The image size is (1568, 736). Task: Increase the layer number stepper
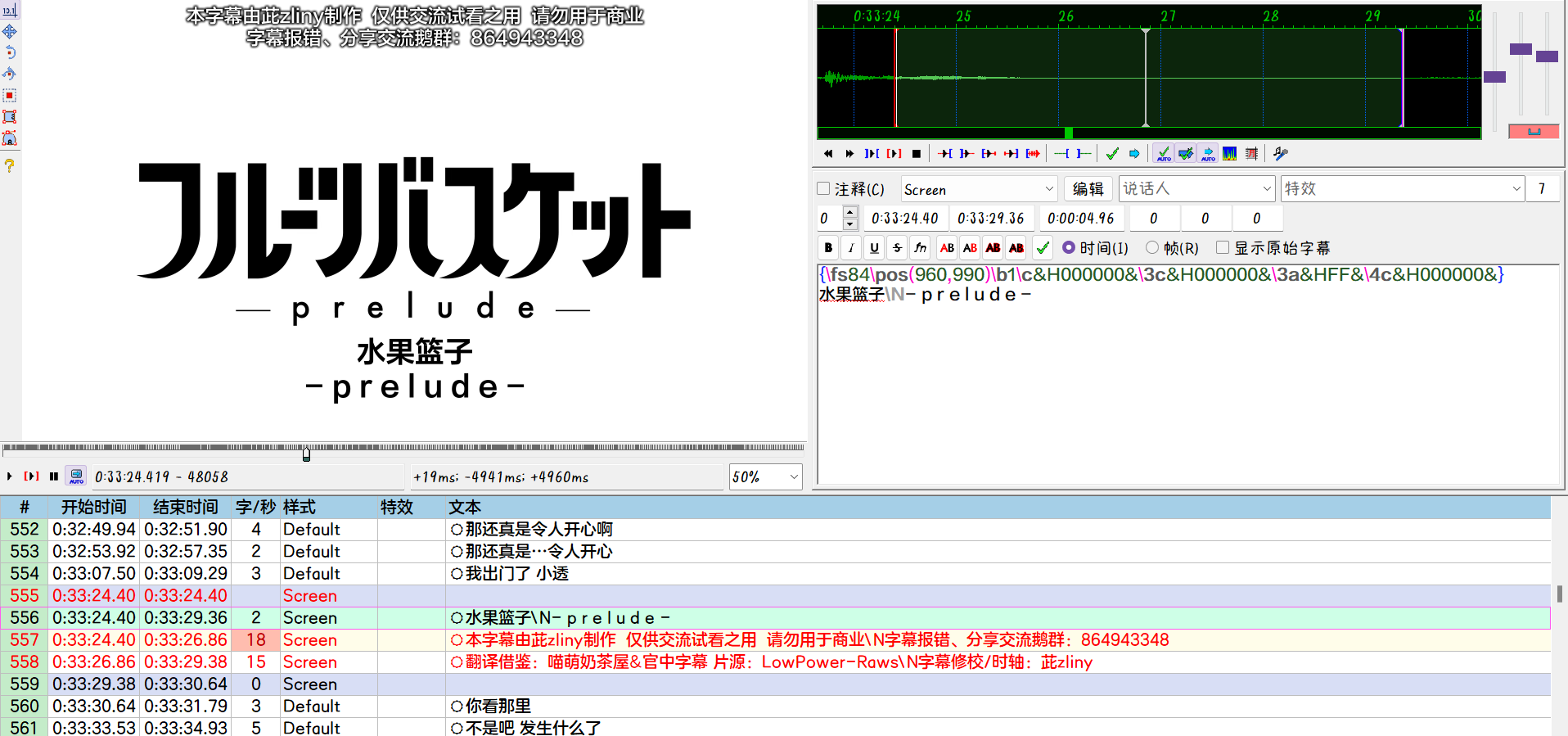[x=850, y=212]
